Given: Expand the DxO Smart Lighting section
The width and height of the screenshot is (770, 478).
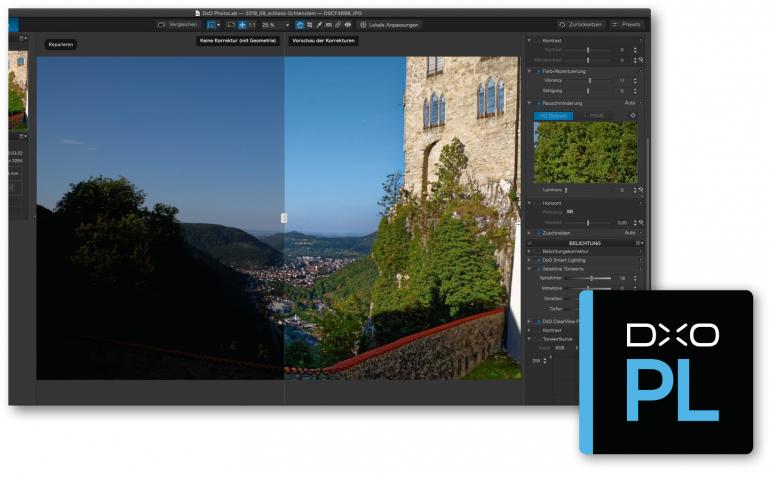Looking at the screenshot, I should point(529,260).
